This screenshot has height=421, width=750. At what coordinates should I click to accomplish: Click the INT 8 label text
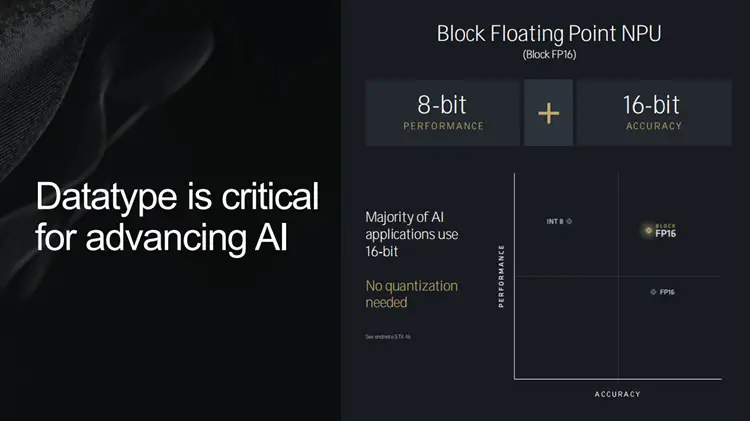(x=556, y=220)
